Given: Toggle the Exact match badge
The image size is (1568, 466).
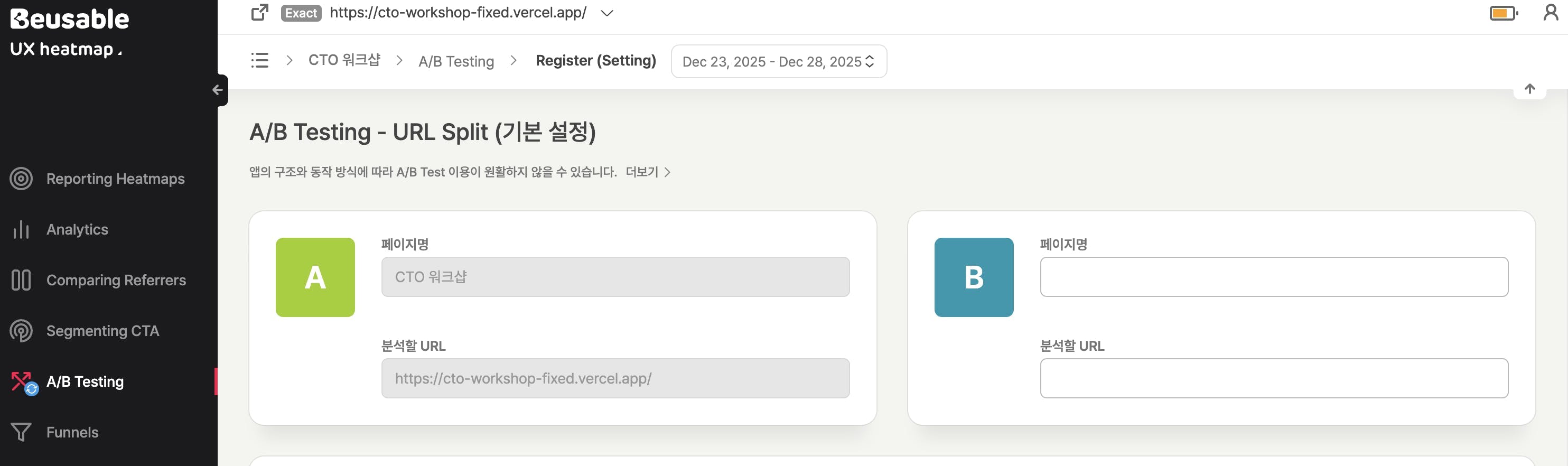Looking at the screenshot, I should [x=301, y=13].
